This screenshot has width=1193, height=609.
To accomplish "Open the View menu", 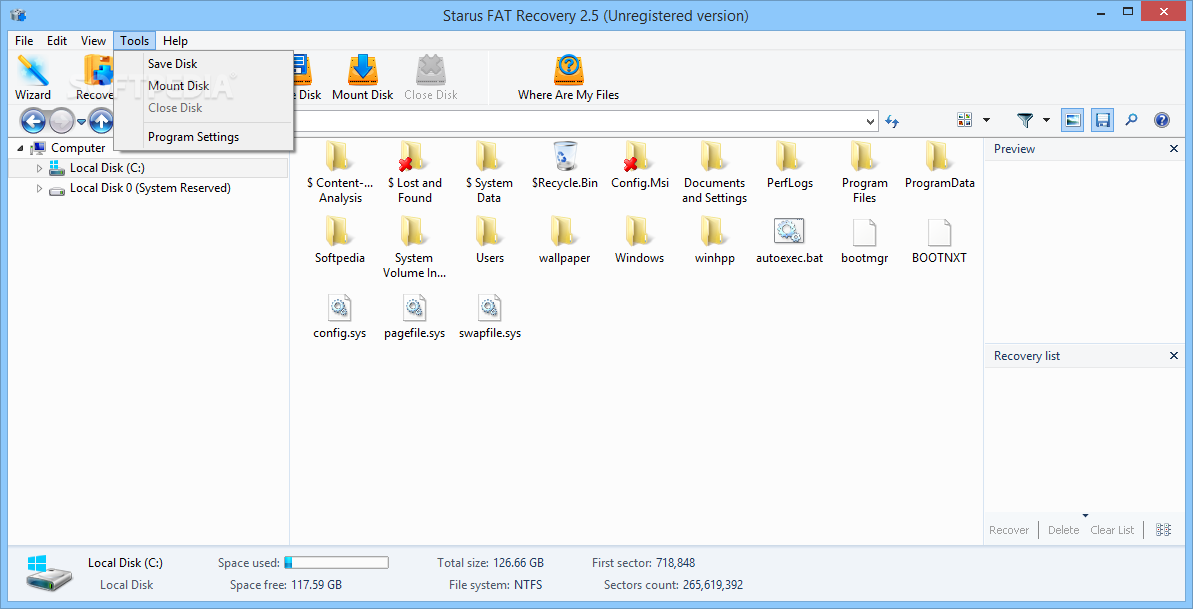I will pos(94,41).
